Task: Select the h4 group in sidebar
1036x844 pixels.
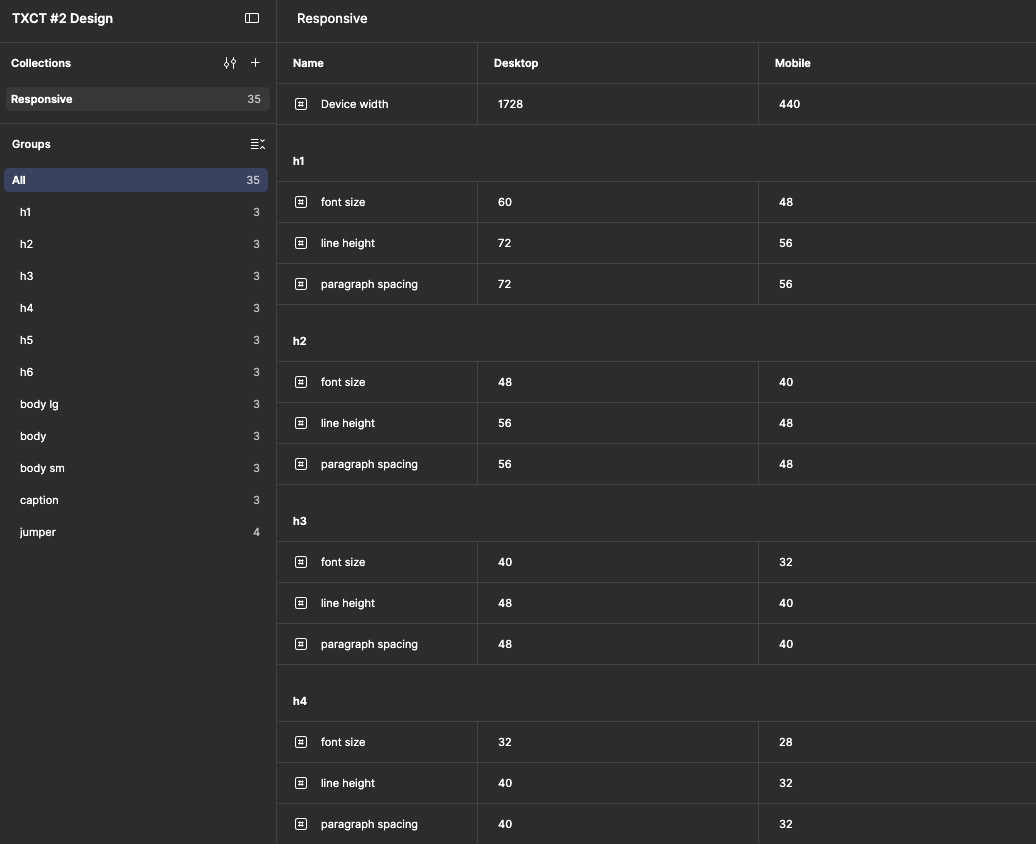Action: pos(136,308)
